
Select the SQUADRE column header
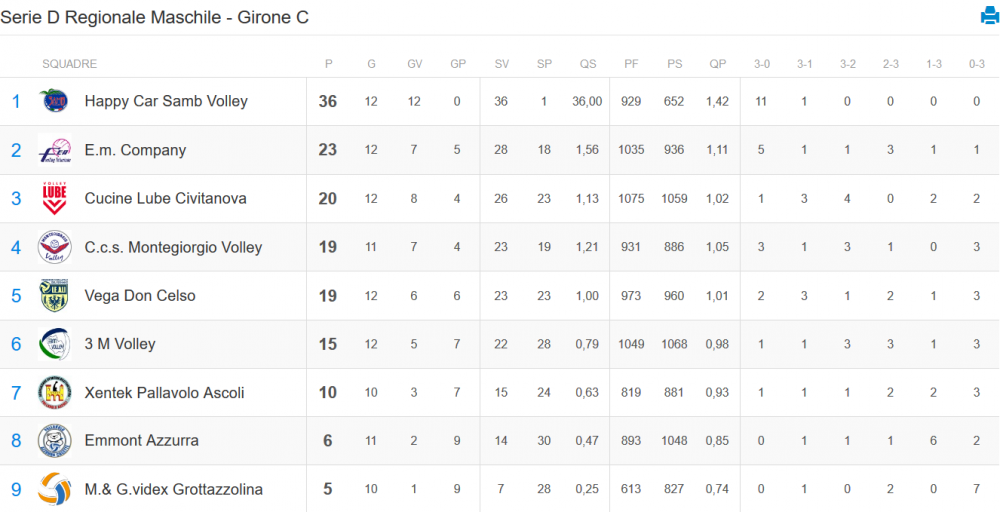[x=70, y=64]
